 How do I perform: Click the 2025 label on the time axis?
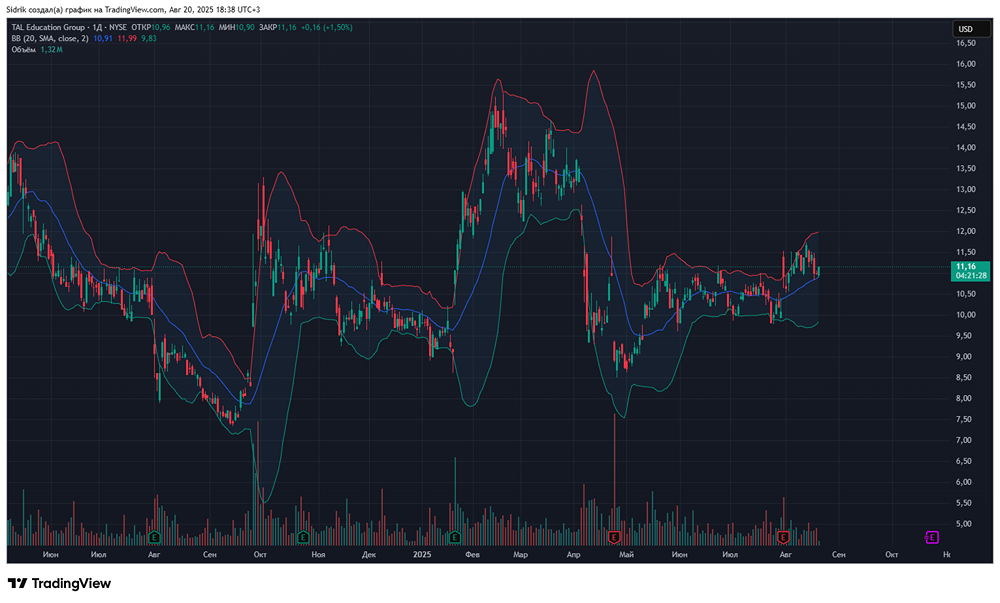coord(421,553)
